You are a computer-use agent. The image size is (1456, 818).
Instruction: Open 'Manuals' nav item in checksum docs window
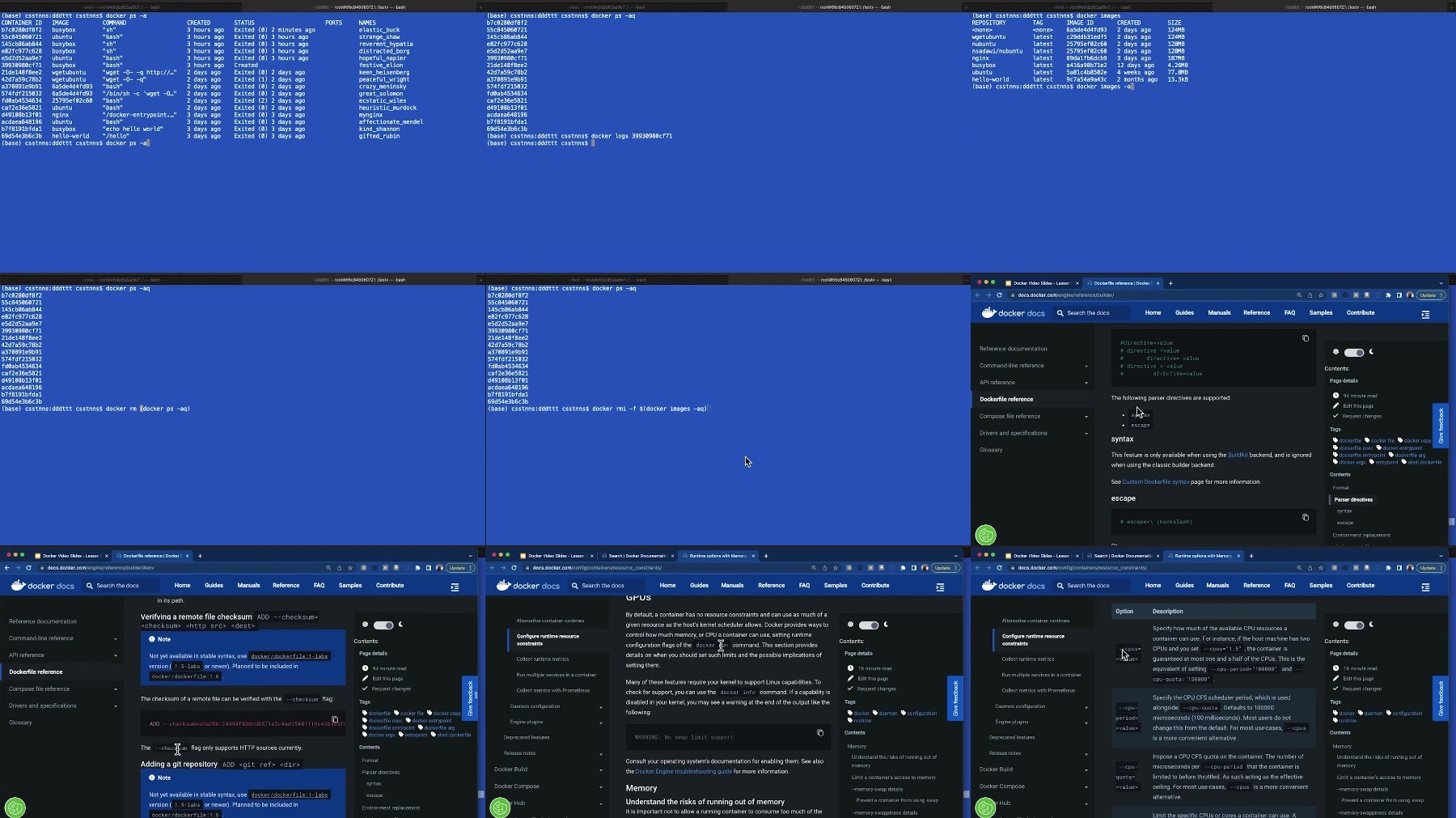click(x=248, y=586)
